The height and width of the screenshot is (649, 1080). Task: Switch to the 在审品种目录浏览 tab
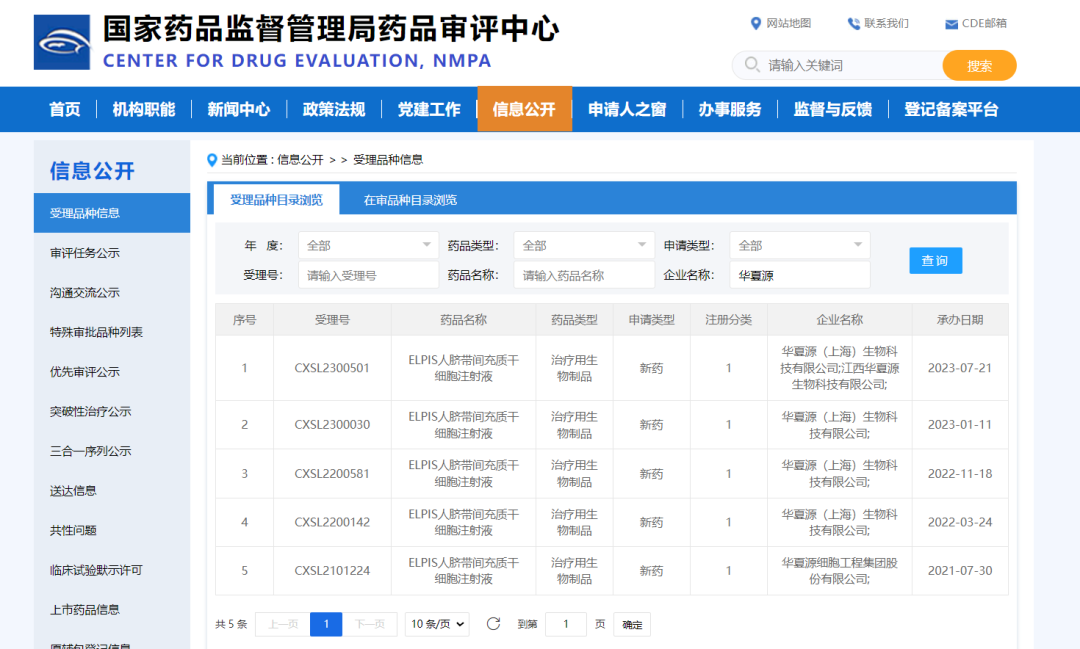410,200
